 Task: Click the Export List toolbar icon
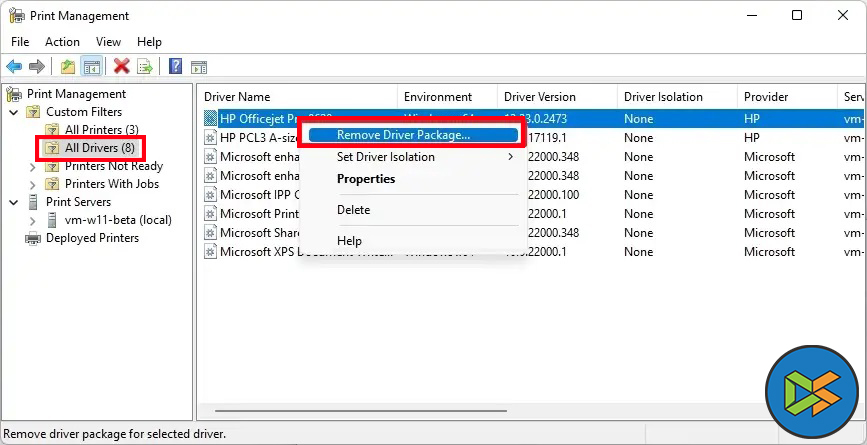click(145, 67)
